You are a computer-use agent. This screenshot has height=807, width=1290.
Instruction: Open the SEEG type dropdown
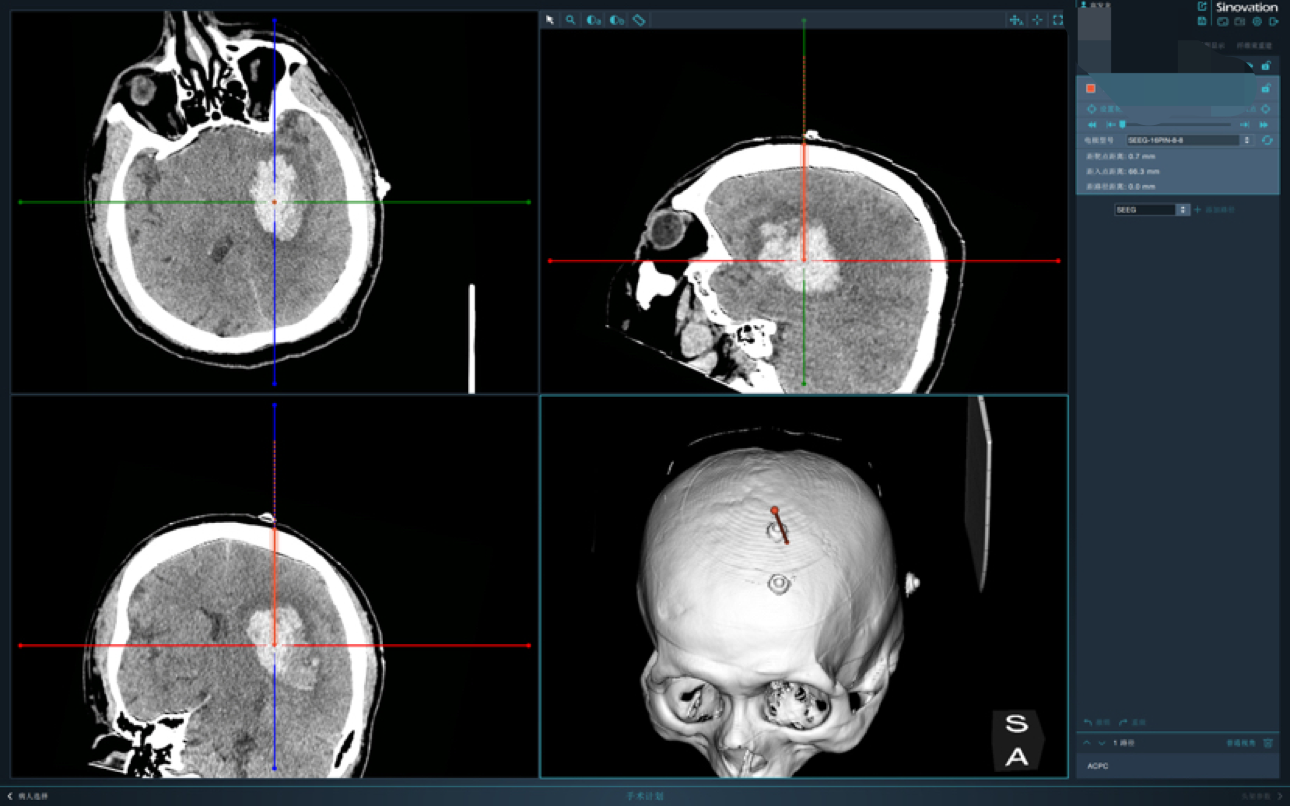click(x=1152, y=210)
